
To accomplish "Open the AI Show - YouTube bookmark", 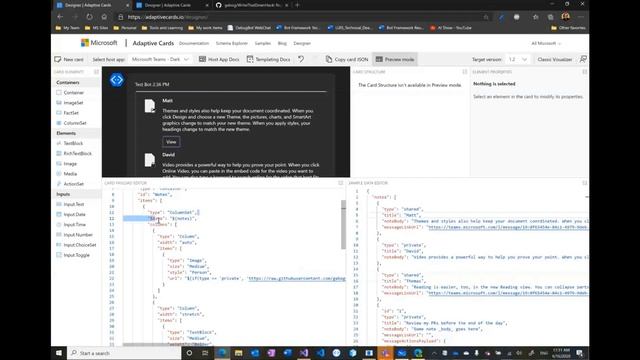I will 451,28.
